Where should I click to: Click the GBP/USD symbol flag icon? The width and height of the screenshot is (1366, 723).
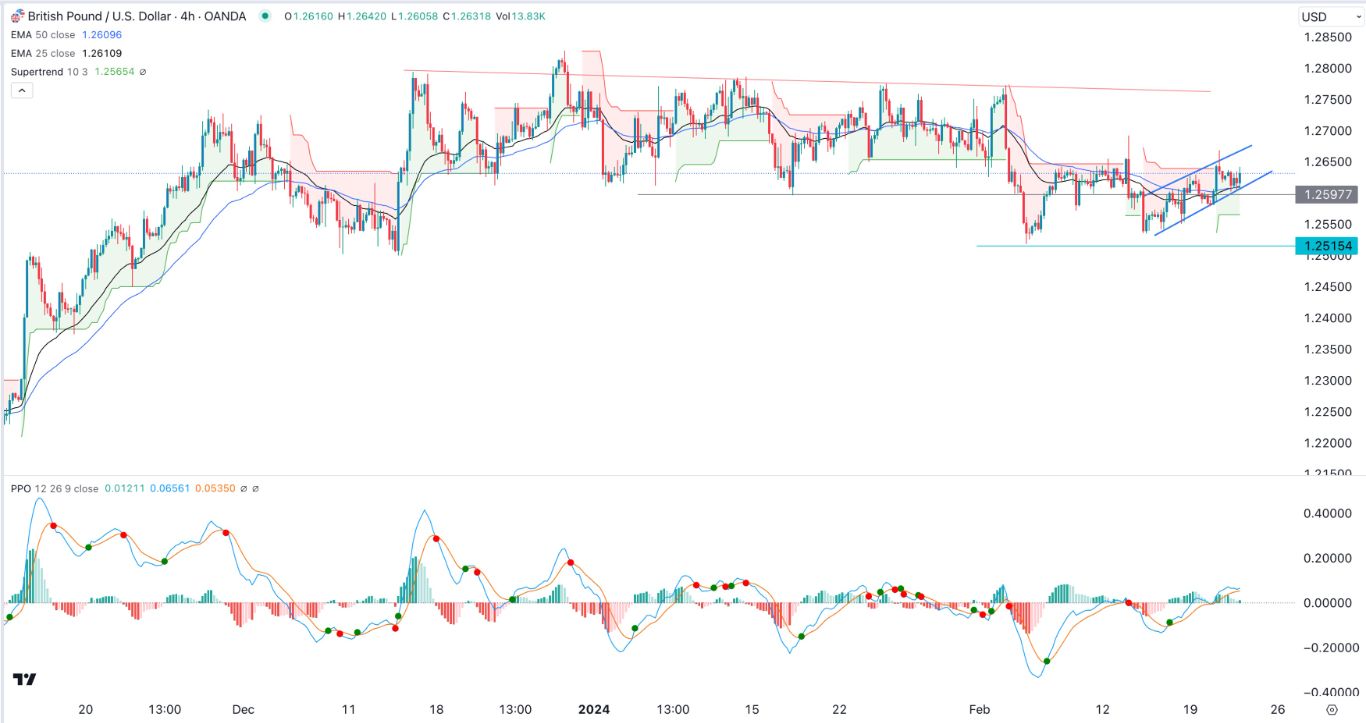coord(17,16)
